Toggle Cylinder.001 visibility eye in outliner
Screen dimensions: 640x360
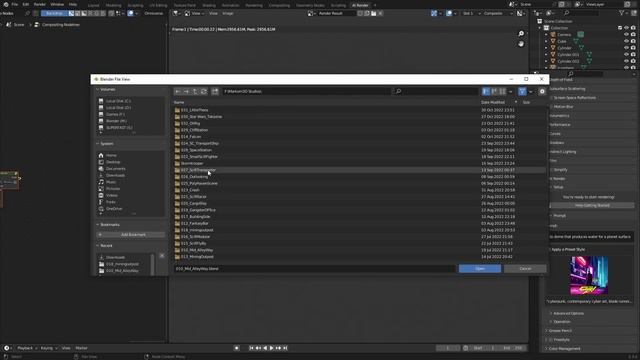point(626,55)
